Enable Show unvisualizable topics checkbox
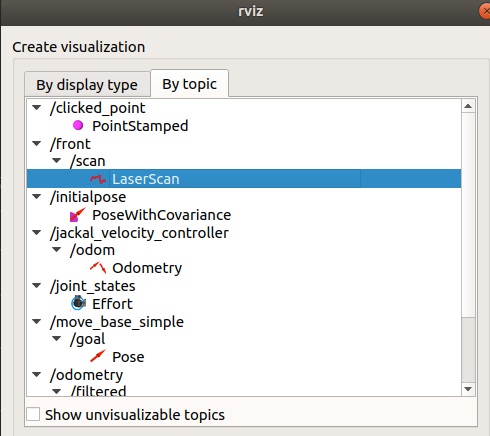This screenshot has width=490, height=436. coord(33,414)
